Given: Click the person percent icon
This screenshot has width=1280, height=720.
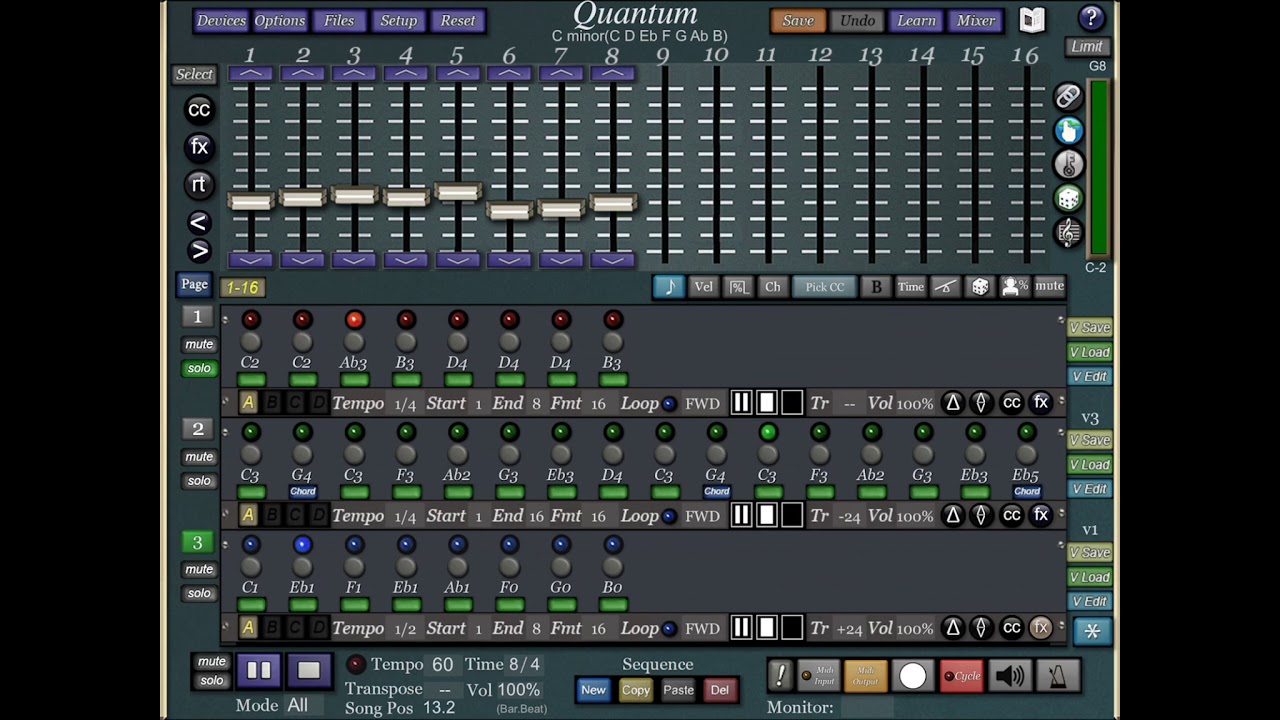Looking at the screenshot, I should tap(1015, 287).
